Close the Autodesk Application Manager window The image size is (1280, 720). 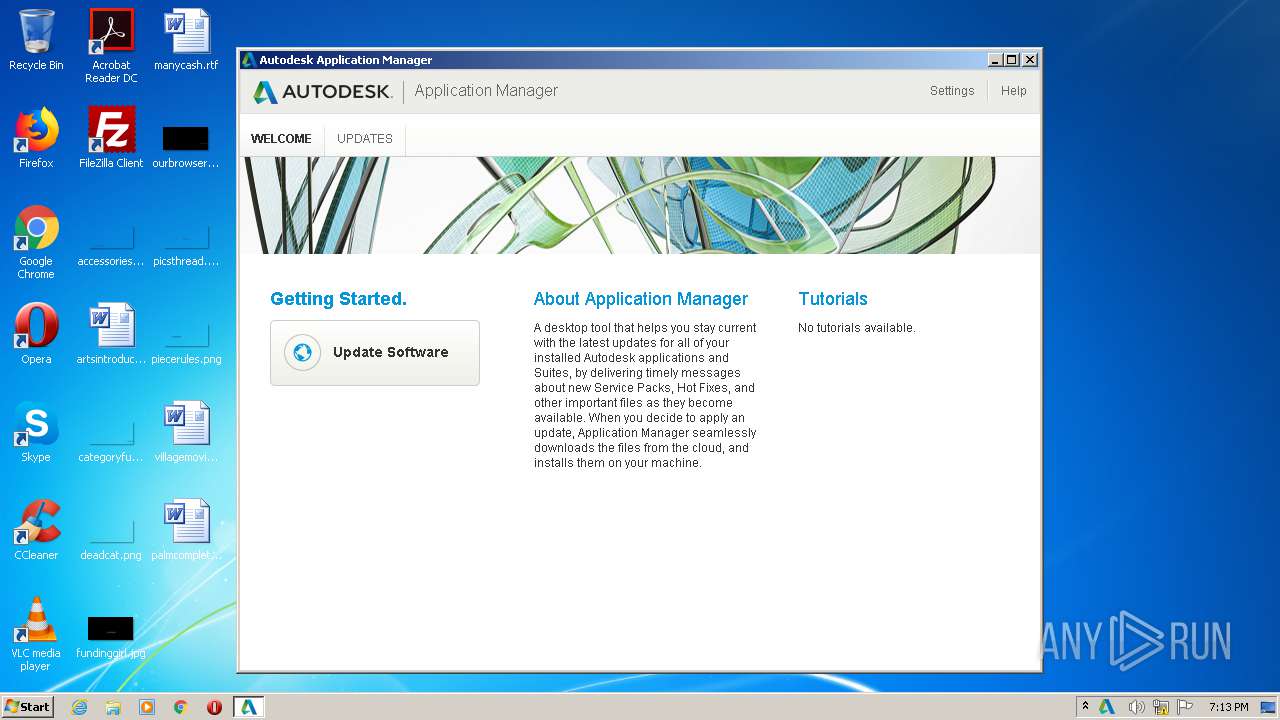1030,60
